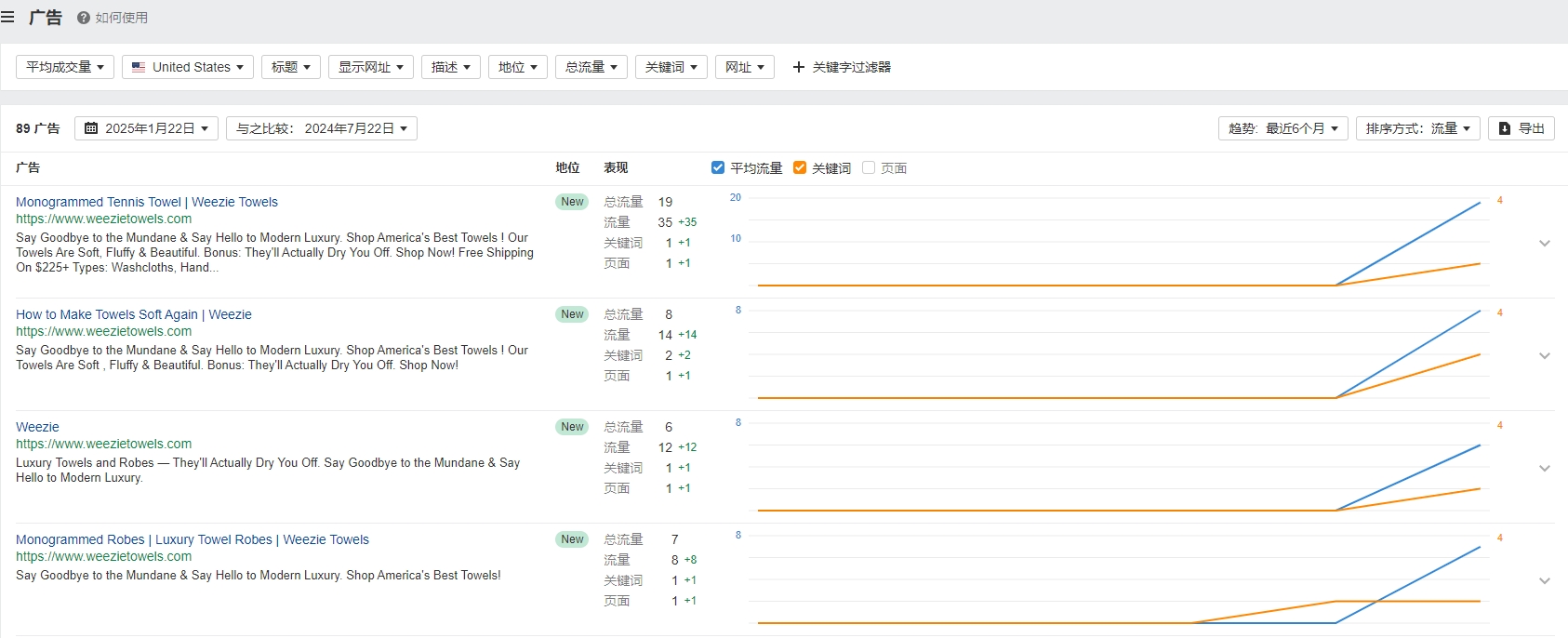Open weezietowels.com URL under Weezie ad
Screen dimensions: 1568x638
pos(104,444)
